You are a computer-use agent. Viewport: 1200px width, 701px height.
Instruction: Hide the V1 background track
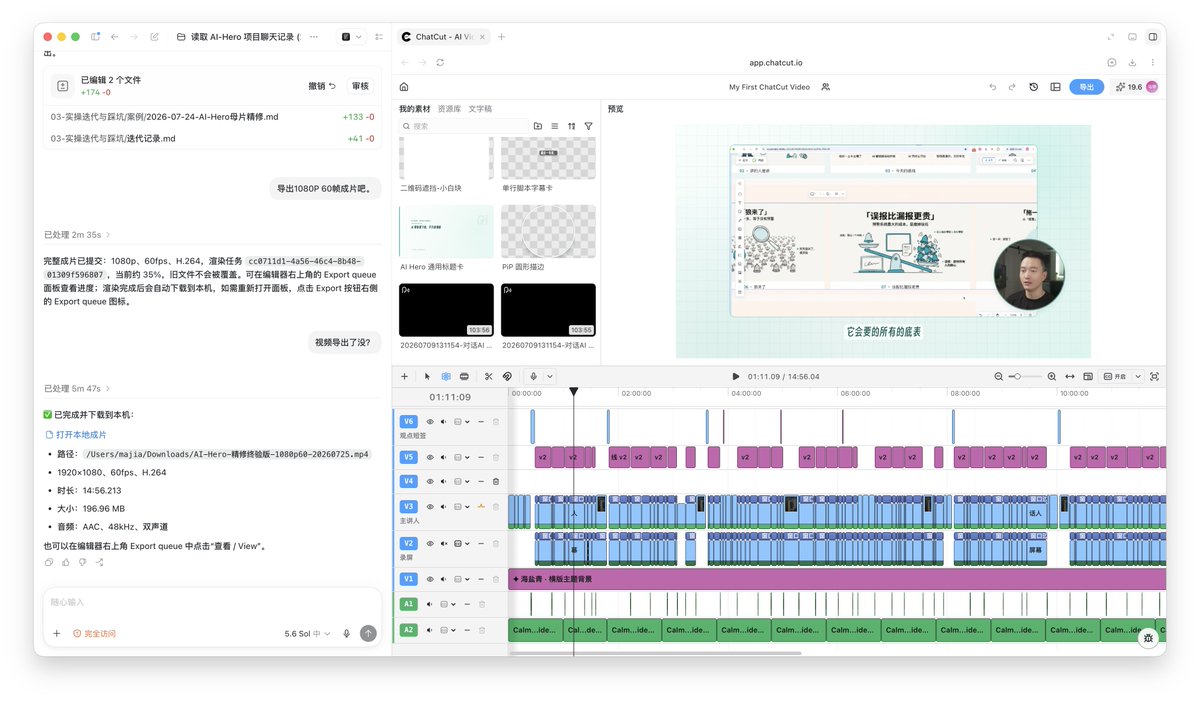point(430,579)
